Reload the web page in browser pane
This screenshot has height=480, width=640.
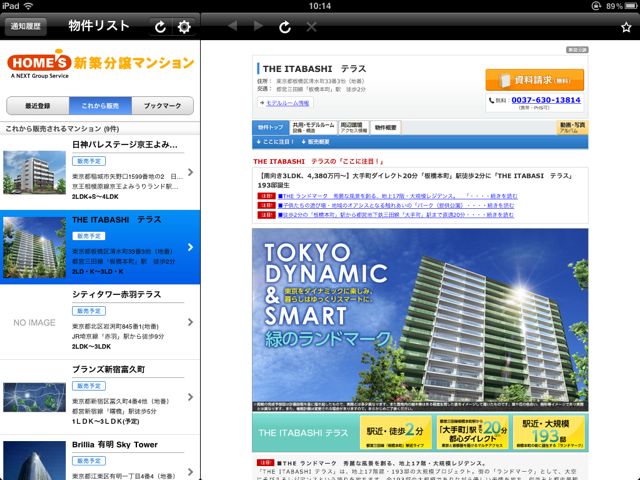285,27
